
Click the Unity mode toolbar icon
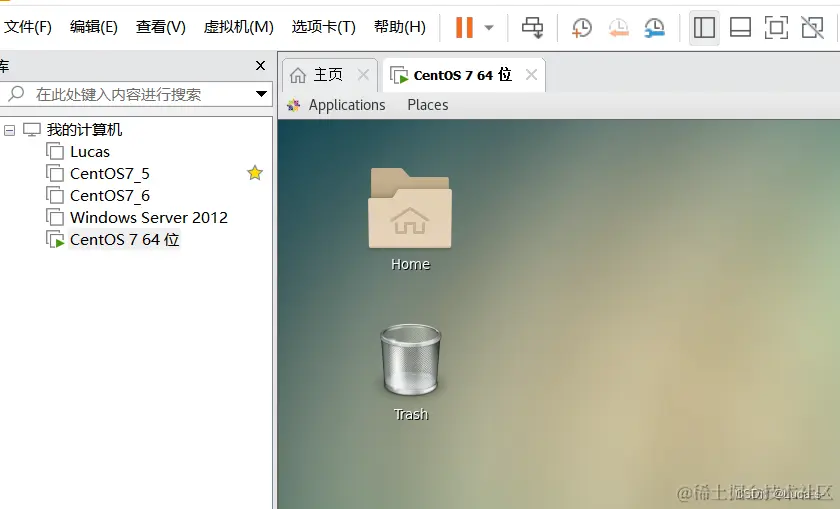pos(812,27)
